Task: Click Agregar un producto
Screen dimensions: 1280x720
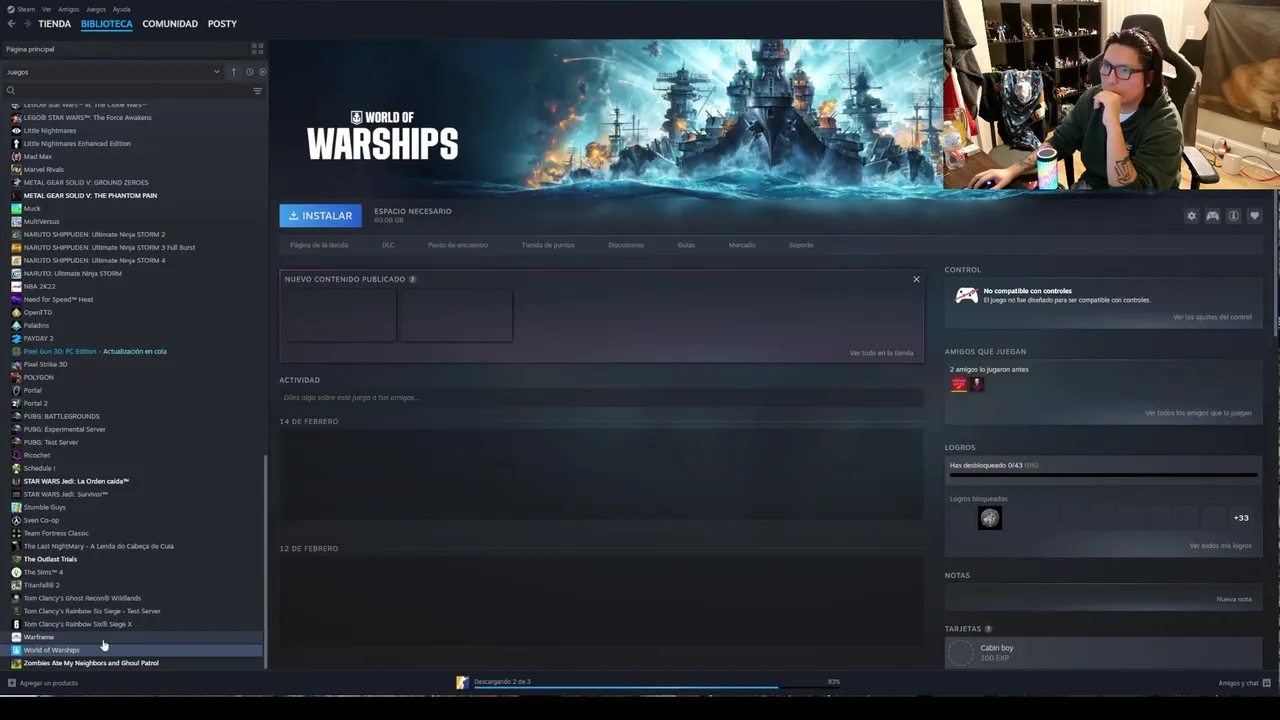Action: [x=42, y=683]
